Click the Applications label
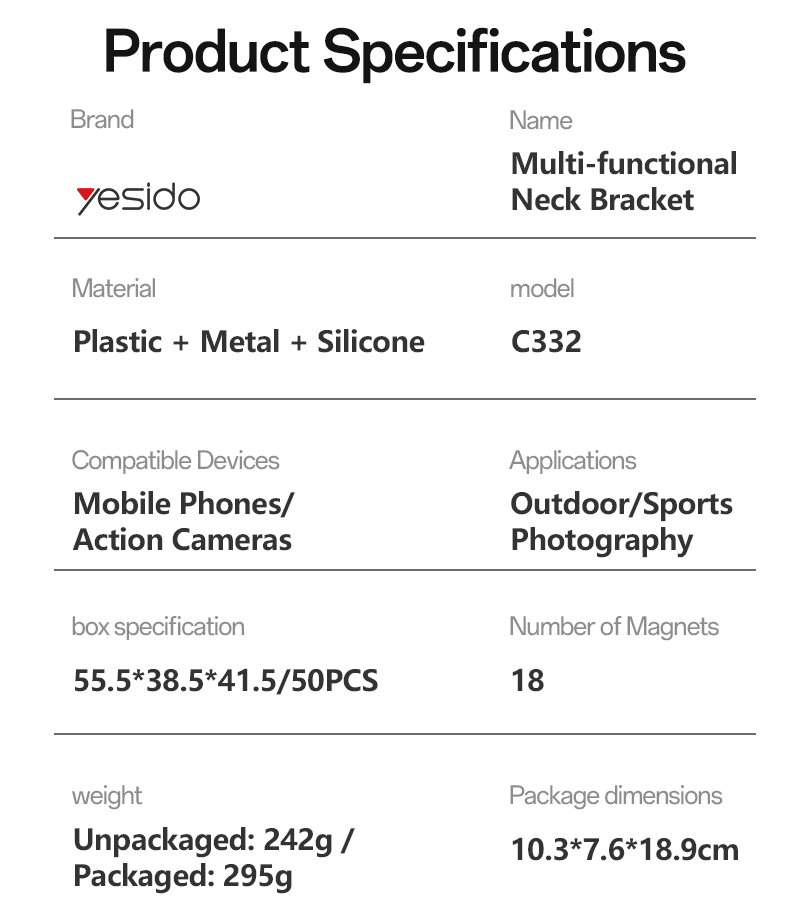Screen dimensions: 790x900 pyautogui.click(x=572, y=461)
